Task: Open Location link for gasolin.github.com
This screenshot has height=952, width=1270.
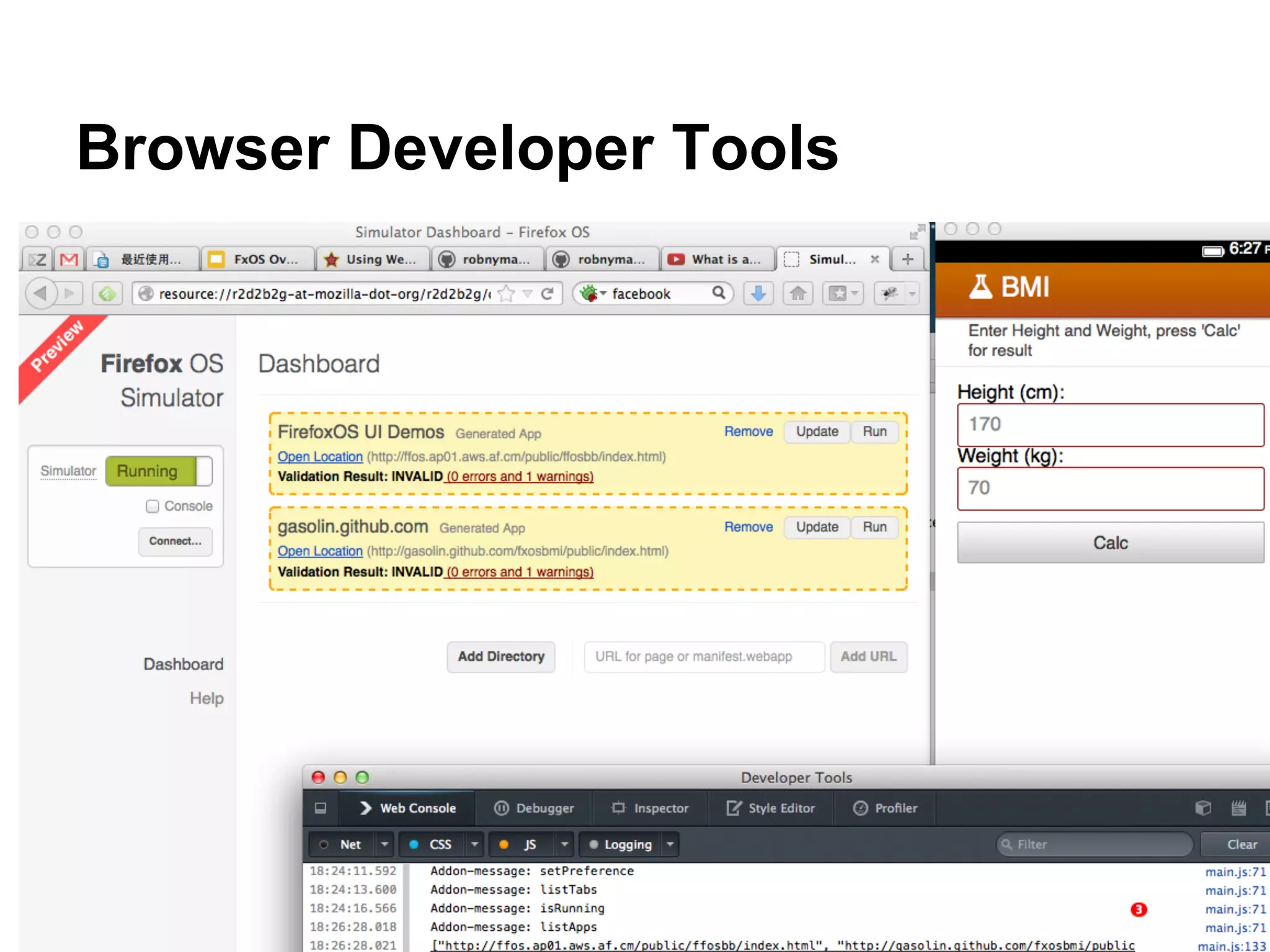Action: coord(320,551)
